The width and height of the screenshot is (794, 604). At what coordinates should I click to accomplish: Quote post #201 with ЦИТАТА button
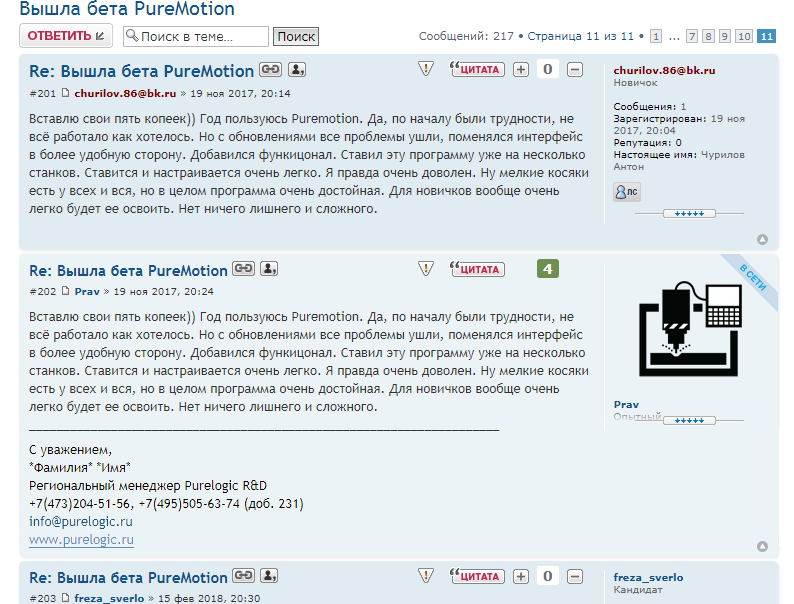tap(477, 69)
